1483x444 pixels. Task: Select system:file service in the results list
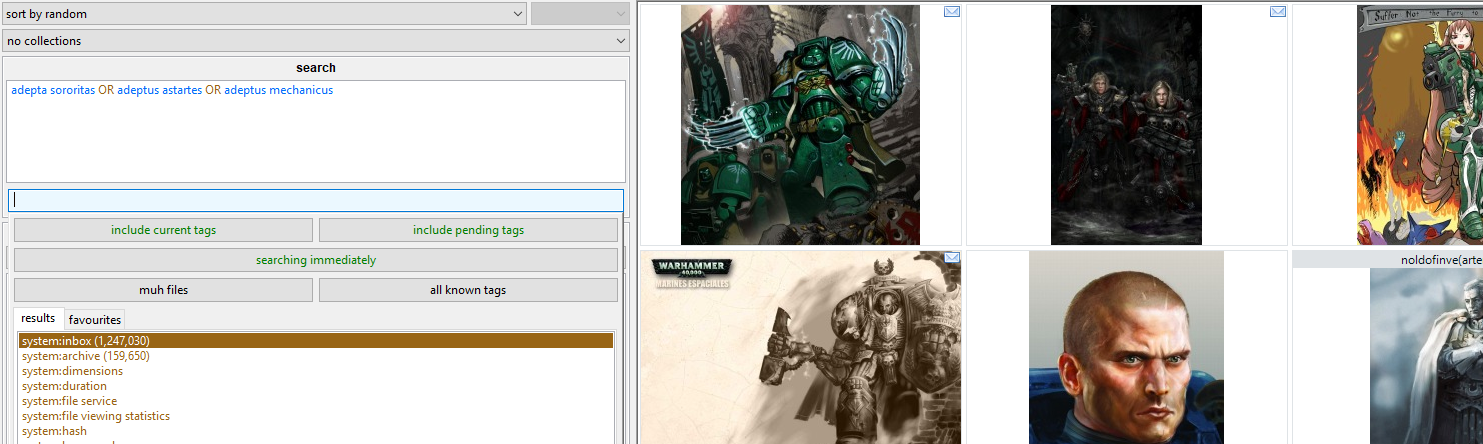tap(316, 401)
